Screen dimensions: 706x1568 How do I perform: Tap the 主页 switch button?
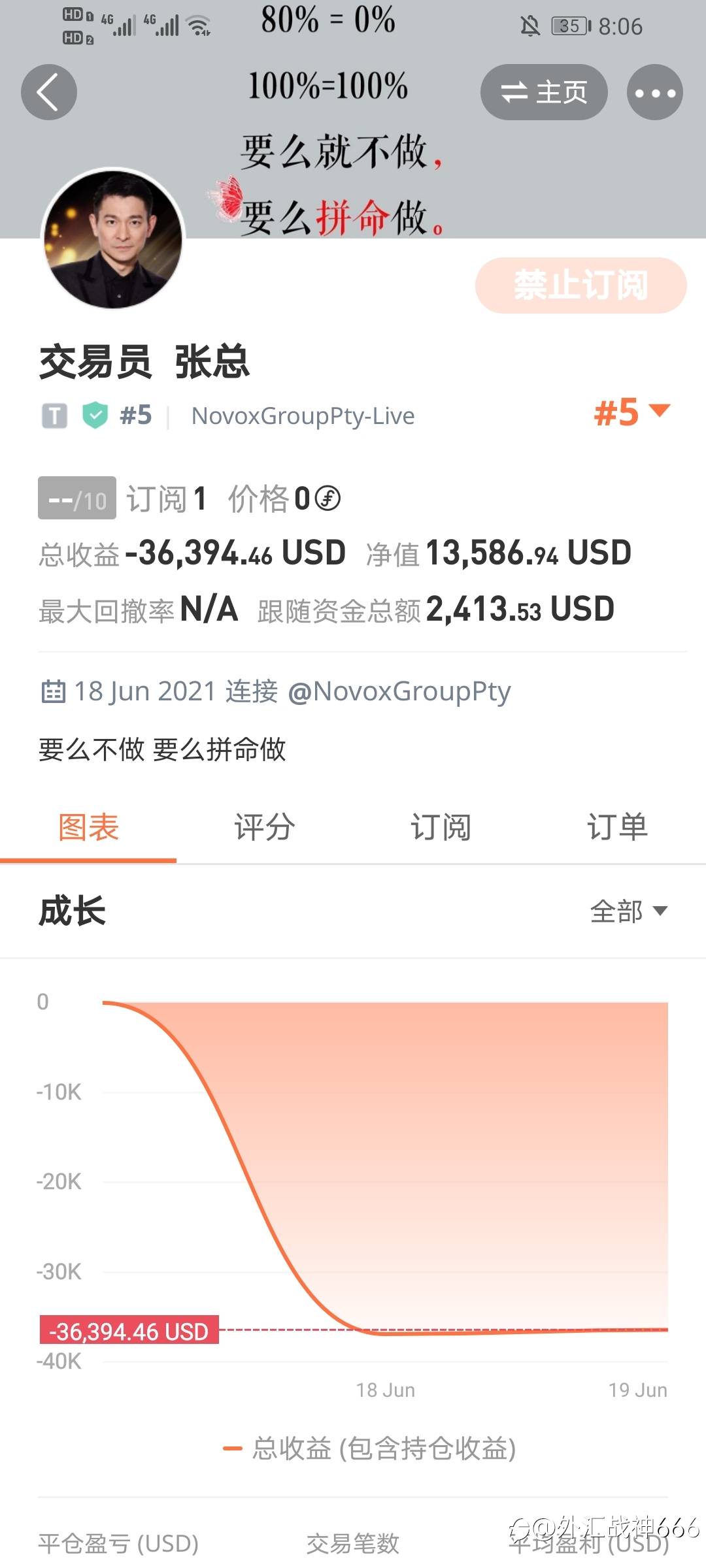[x=544, y=92]
